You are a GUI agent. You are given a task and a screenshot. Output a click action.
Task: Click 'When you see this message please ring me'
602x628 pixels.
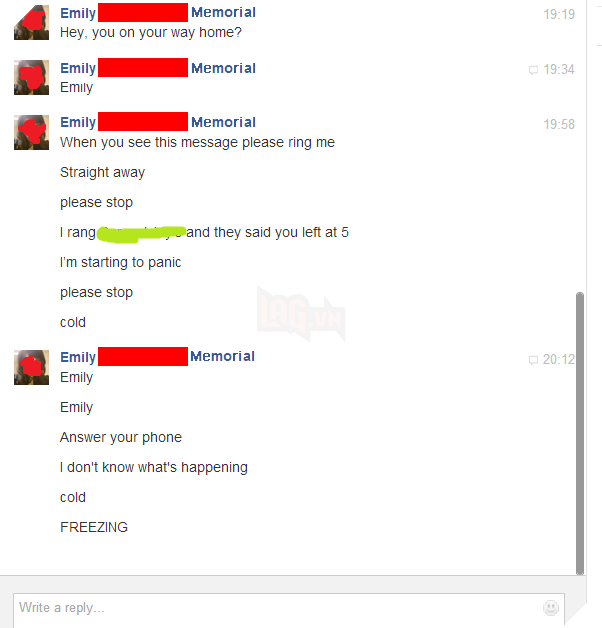pyautogui.click(x=197, y=143)
